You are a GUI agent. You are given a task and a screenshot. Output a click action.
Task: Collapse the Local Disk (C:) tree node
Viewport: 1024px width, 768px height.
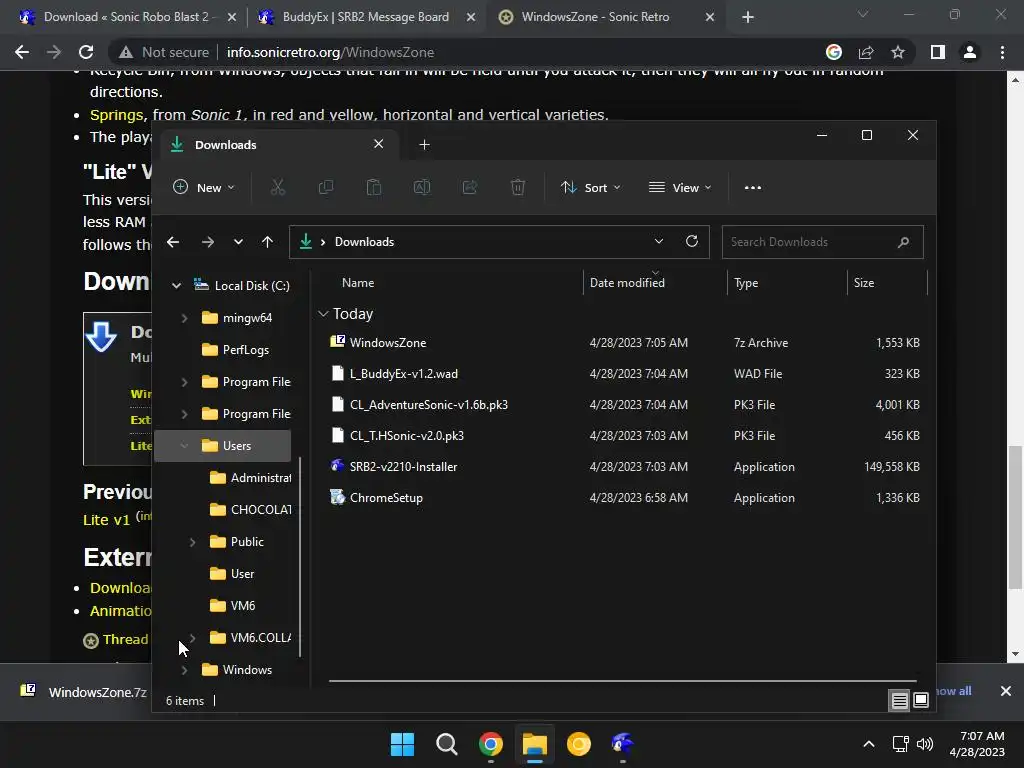pyautogui.click(x=176, y=285)
